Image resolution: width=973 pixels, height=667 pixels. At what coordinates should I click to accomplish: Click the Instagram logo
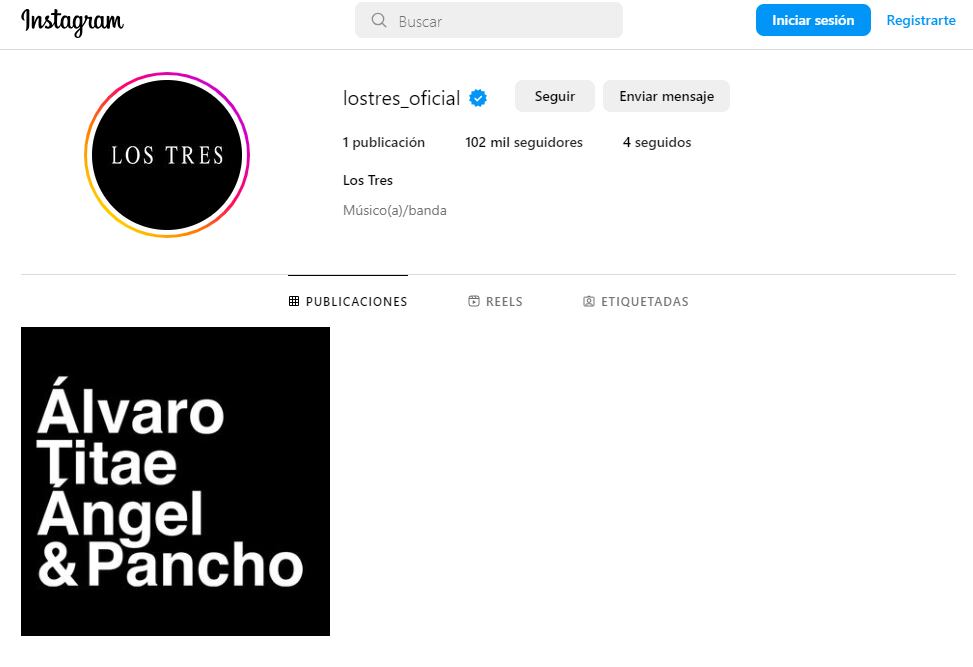[72, 22]
